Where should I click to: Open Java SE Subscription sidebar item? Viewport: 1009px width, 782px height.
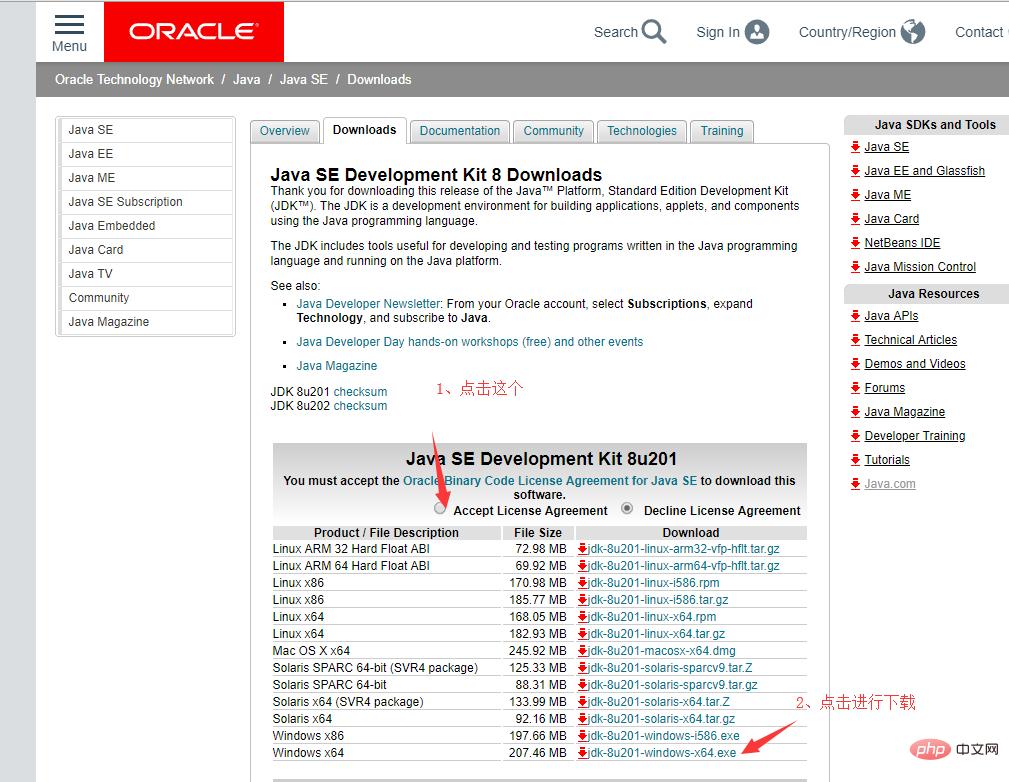pos(146,201)
